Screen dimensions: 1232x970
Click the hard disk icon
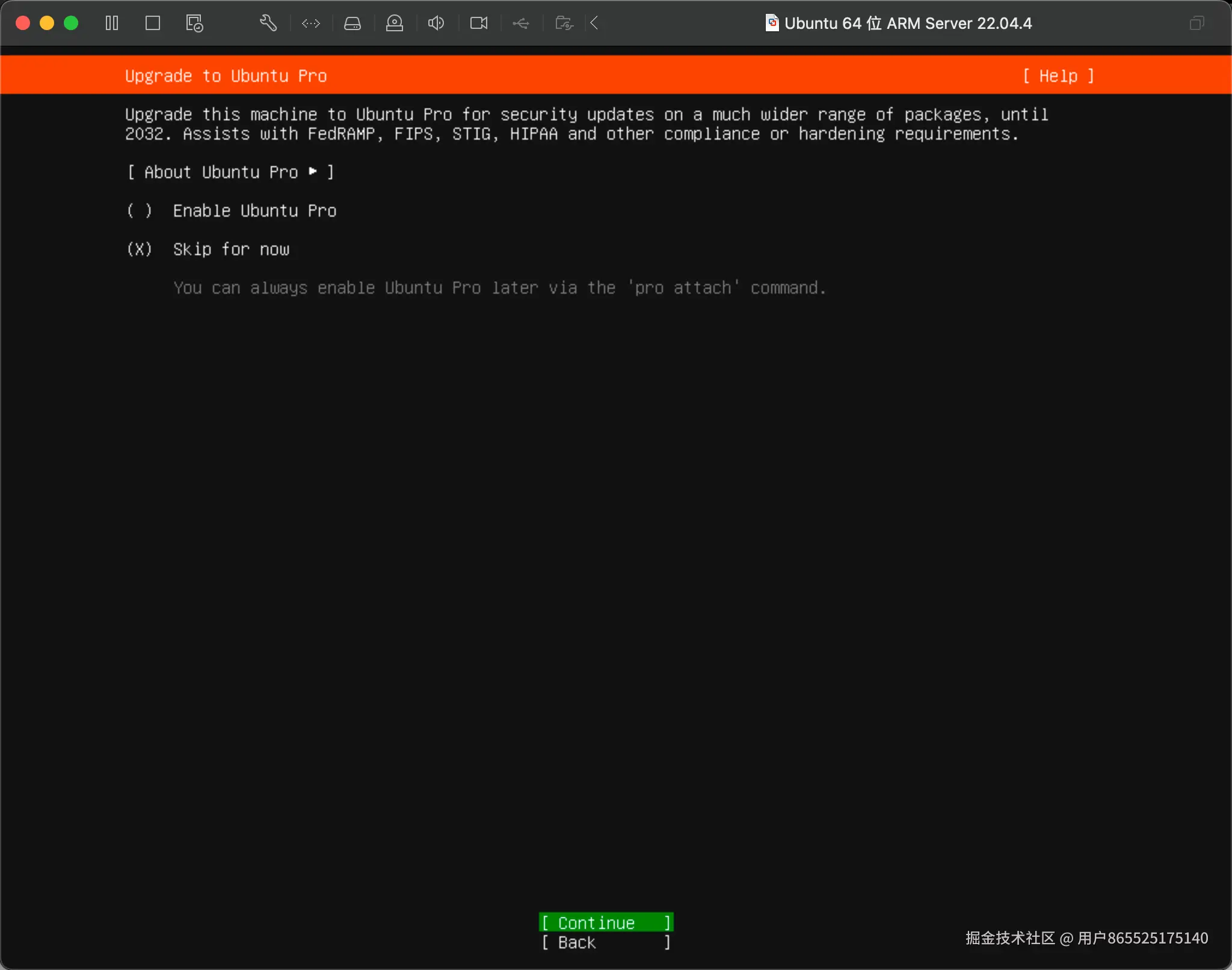353,23
